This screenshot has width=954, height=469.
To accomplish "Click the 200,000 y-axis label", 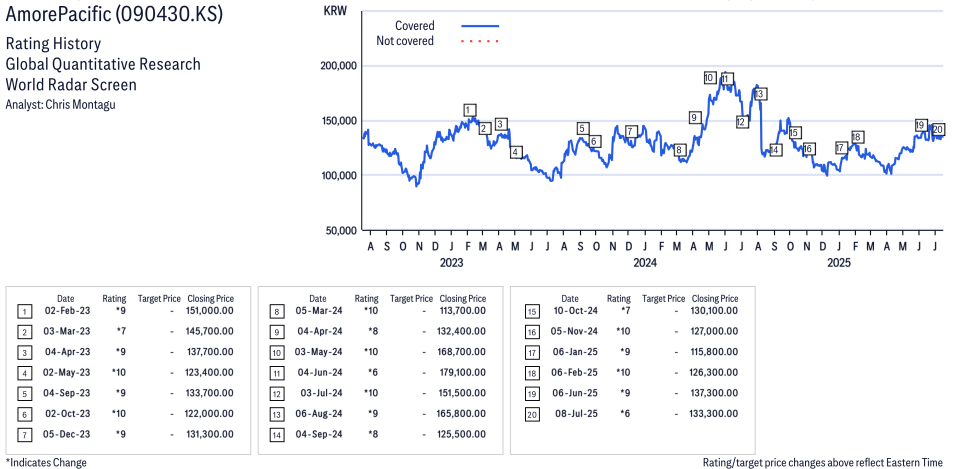I will click(x=339, y=66).
